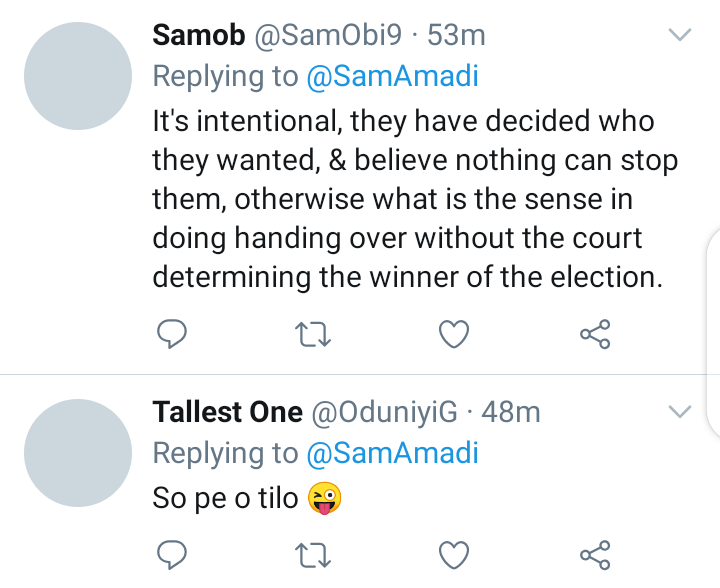The height and width of the screenshot is (588, 720).
Task: Open options chevron on Samob's tweet
Action: click(680, 35)
